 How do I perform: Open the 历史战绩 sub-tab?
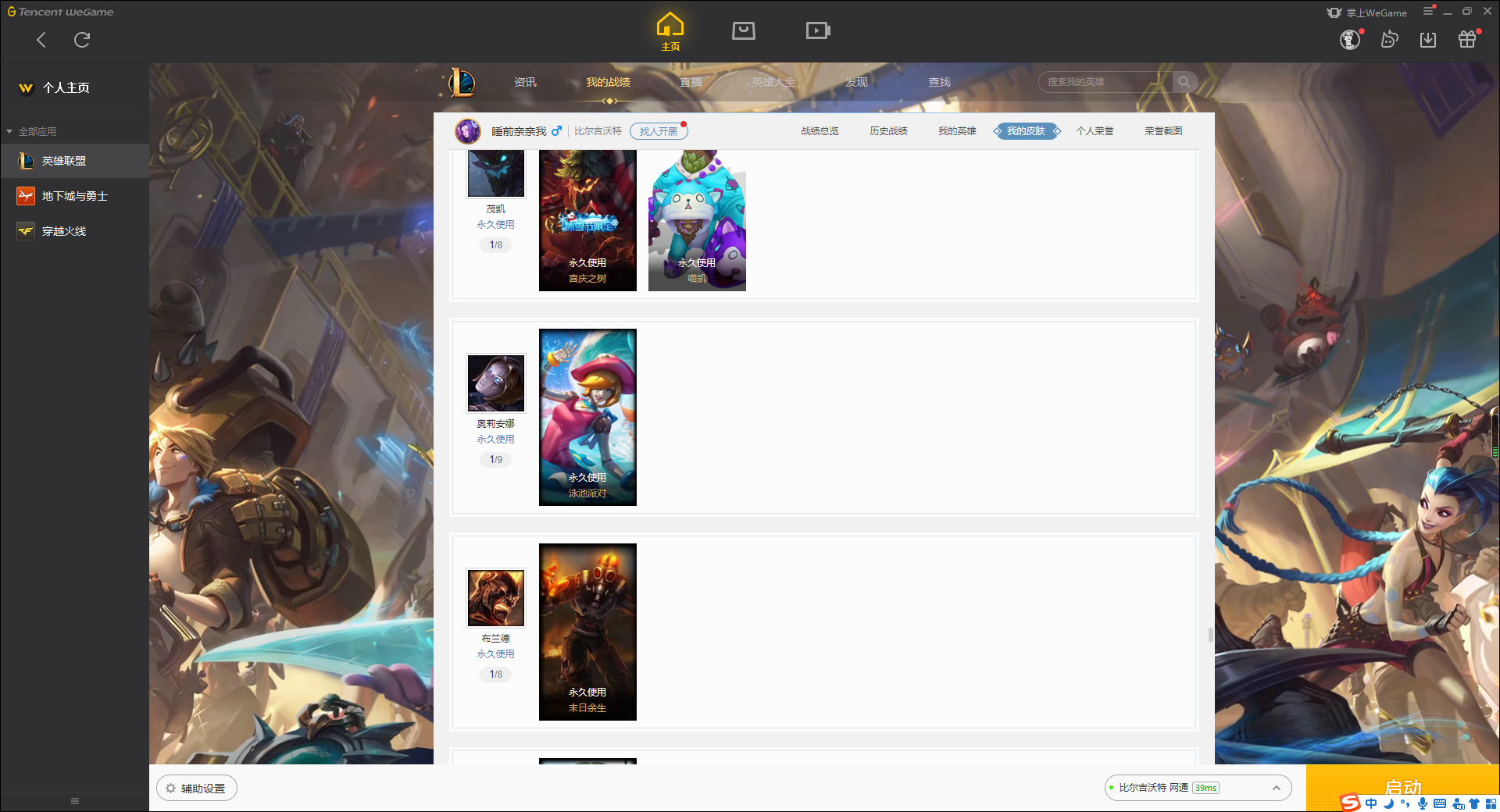pyautogui.click(x=888, y=131)
